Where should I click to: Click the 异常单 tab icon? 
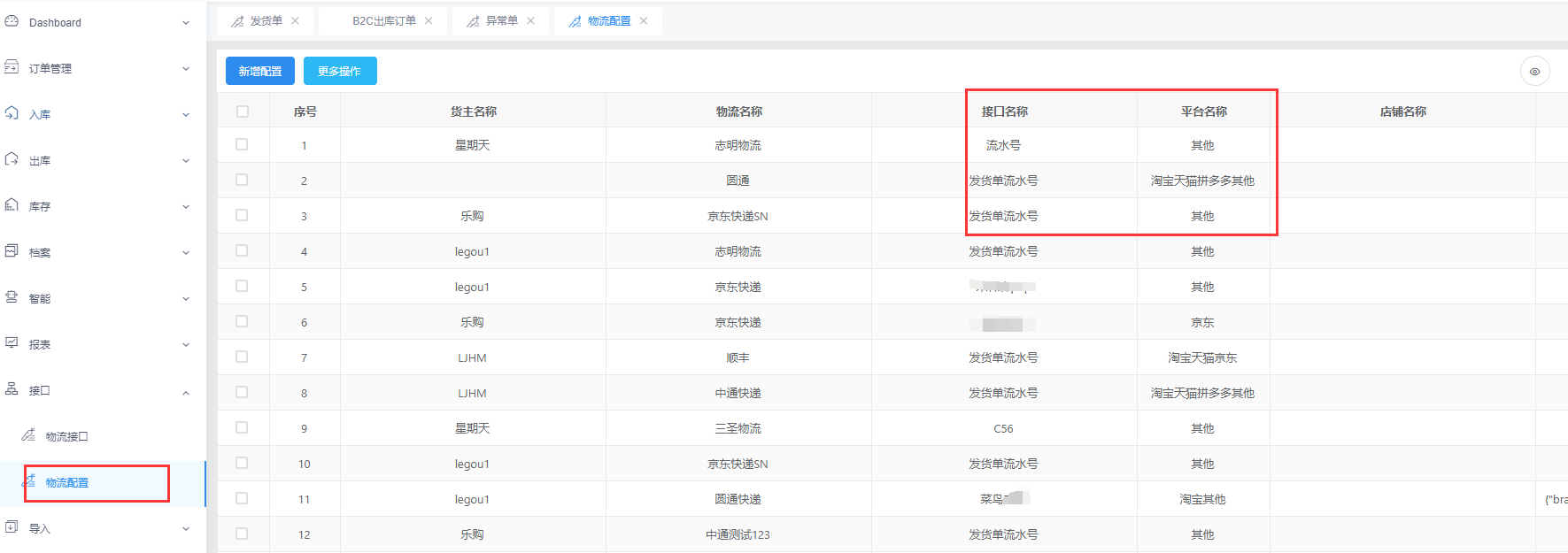click(473, 21)
